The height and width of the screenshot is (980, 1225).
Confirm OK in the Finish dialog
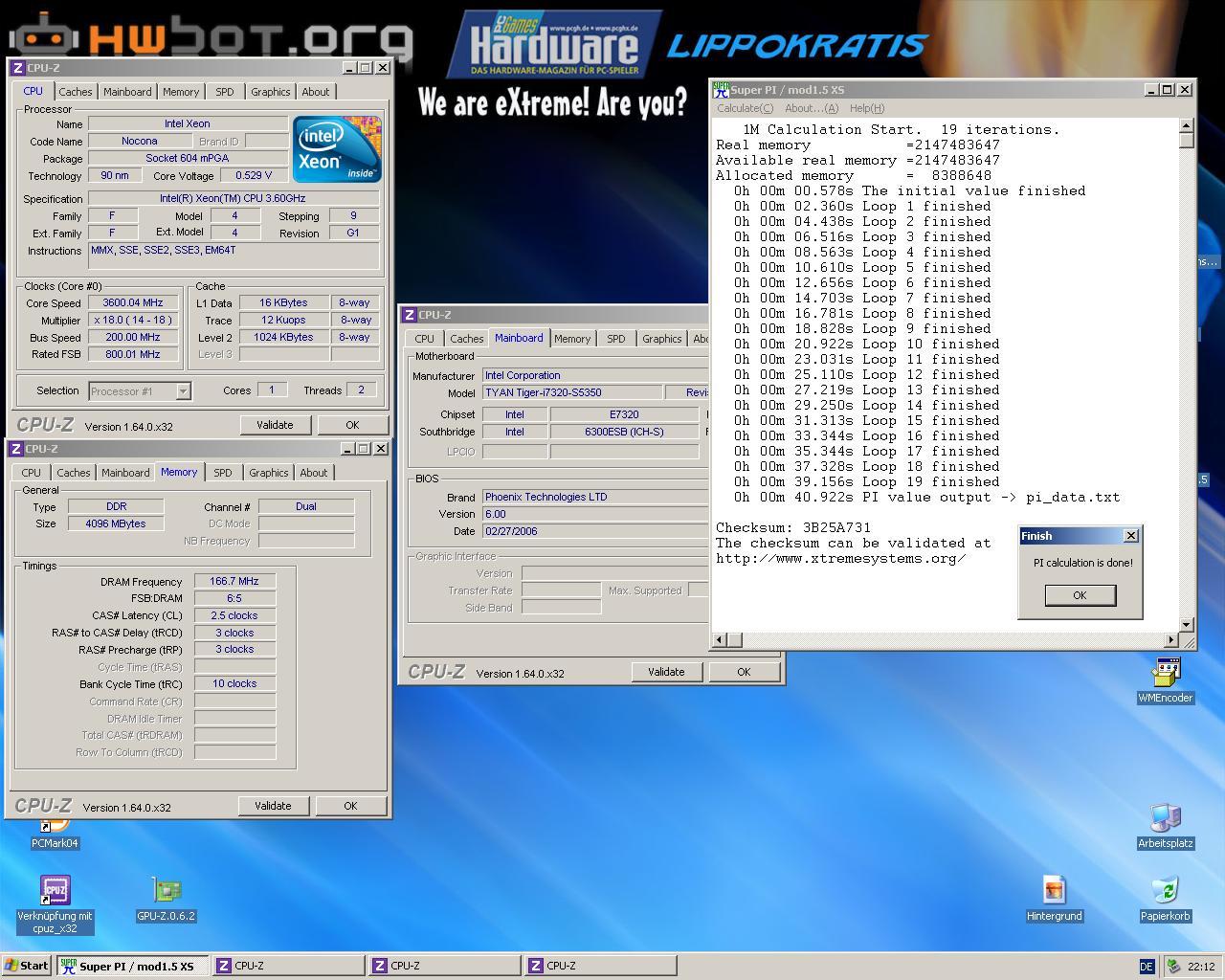[1080, 595]
